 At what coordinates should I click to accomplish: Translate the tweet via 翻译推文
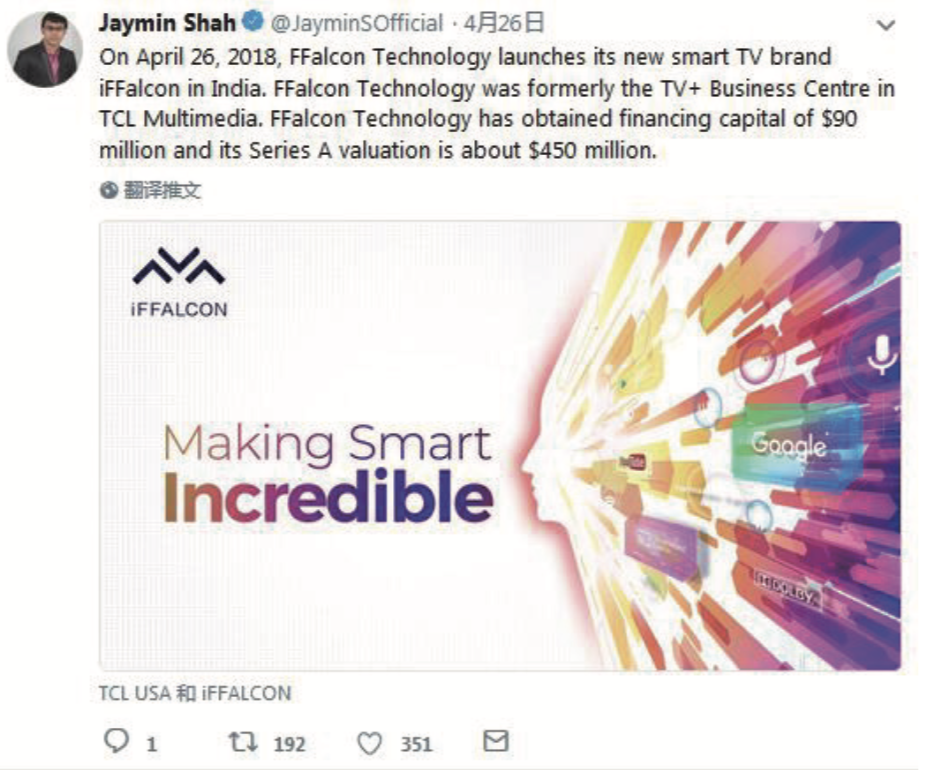point(162,190)
